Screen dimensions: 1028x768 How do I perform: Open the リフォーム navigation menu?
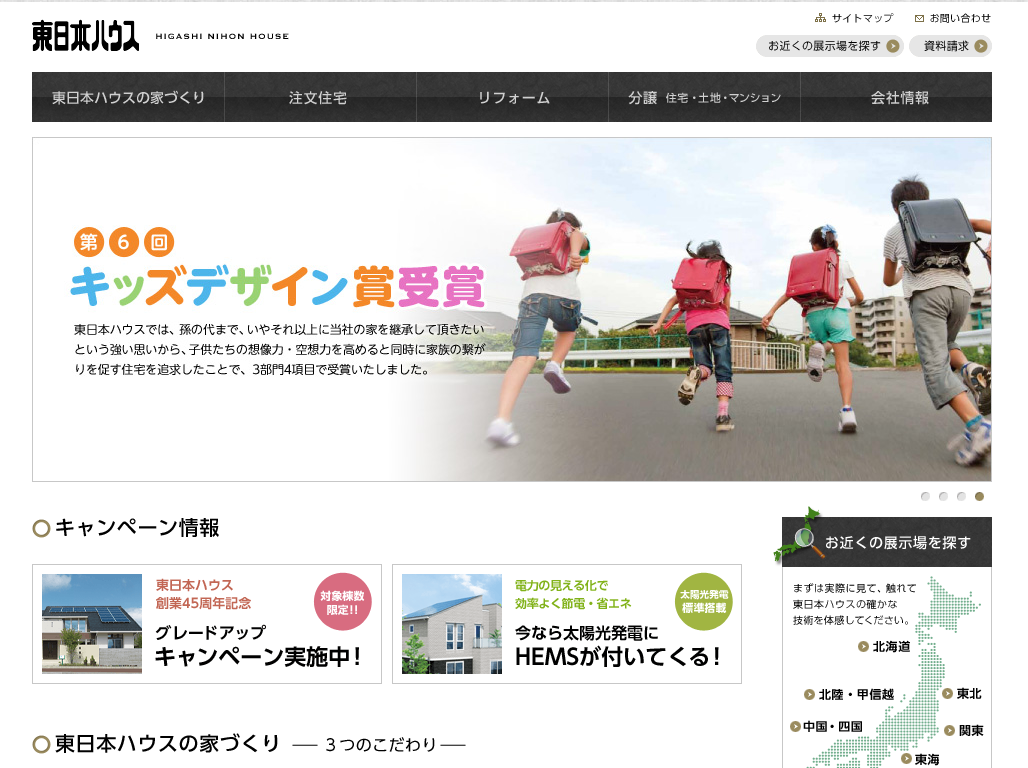point(512,97)
